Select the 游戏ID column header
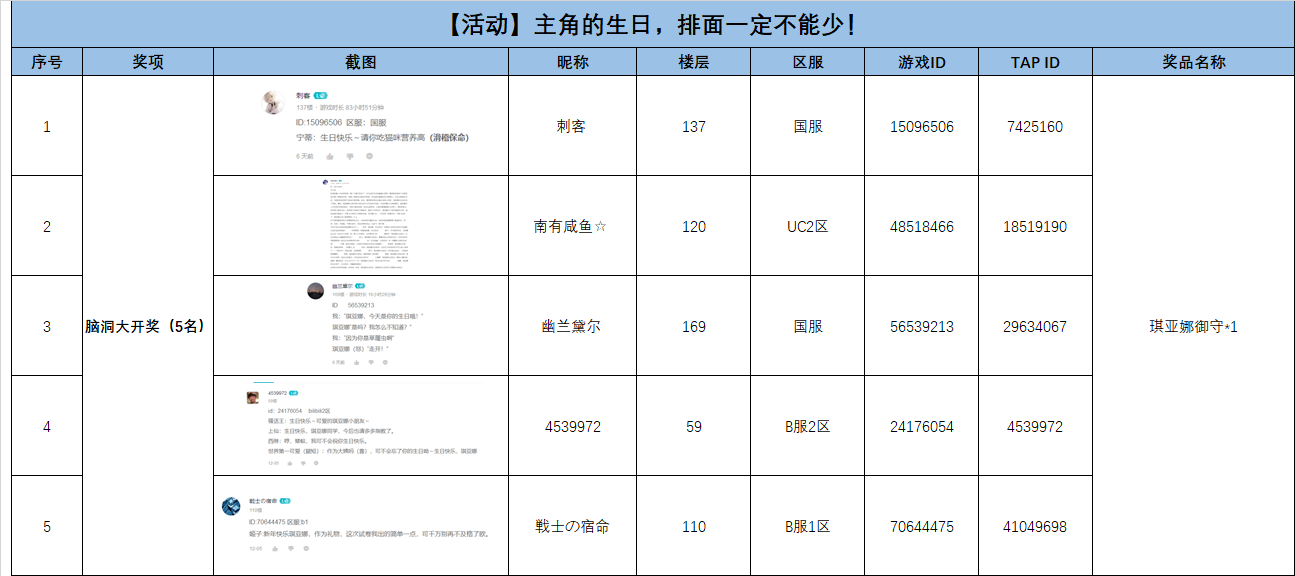Viewport: 1295px width, 576px height. point(922,62)
